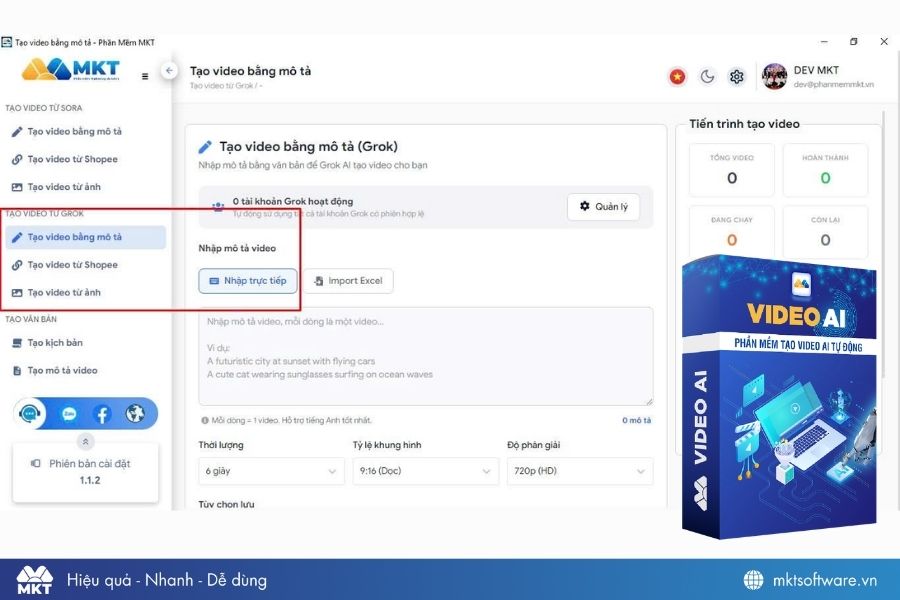900x600 pixels.
Task: Open the "Tỷ lệ khung hình" aspect ratio dropdown
Action: pyautogui.click(x=425, y=470)
